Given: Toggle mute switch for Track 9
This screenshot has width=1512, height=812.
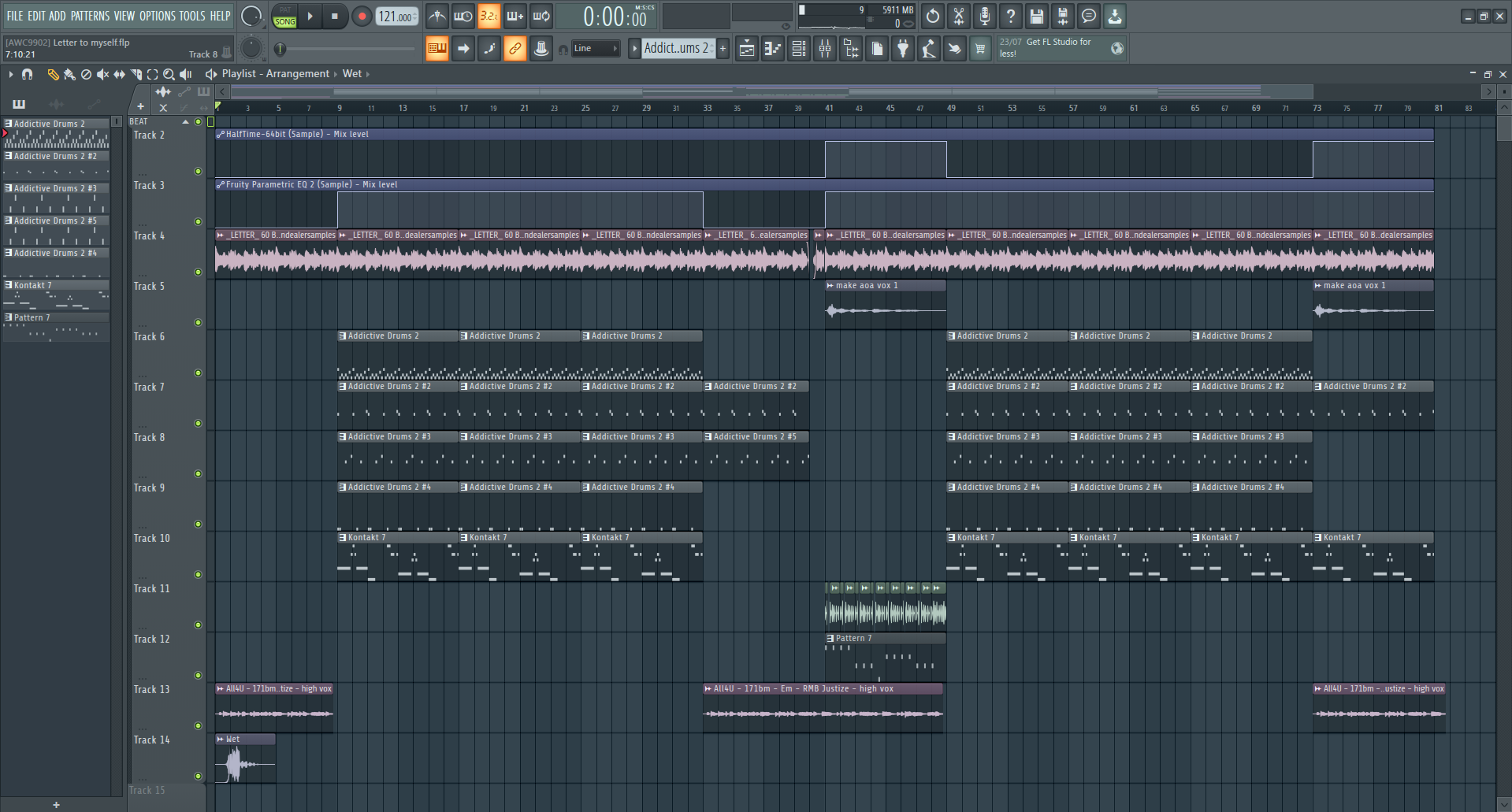Looking at the screenshot, I should click(x=198, y=524).
